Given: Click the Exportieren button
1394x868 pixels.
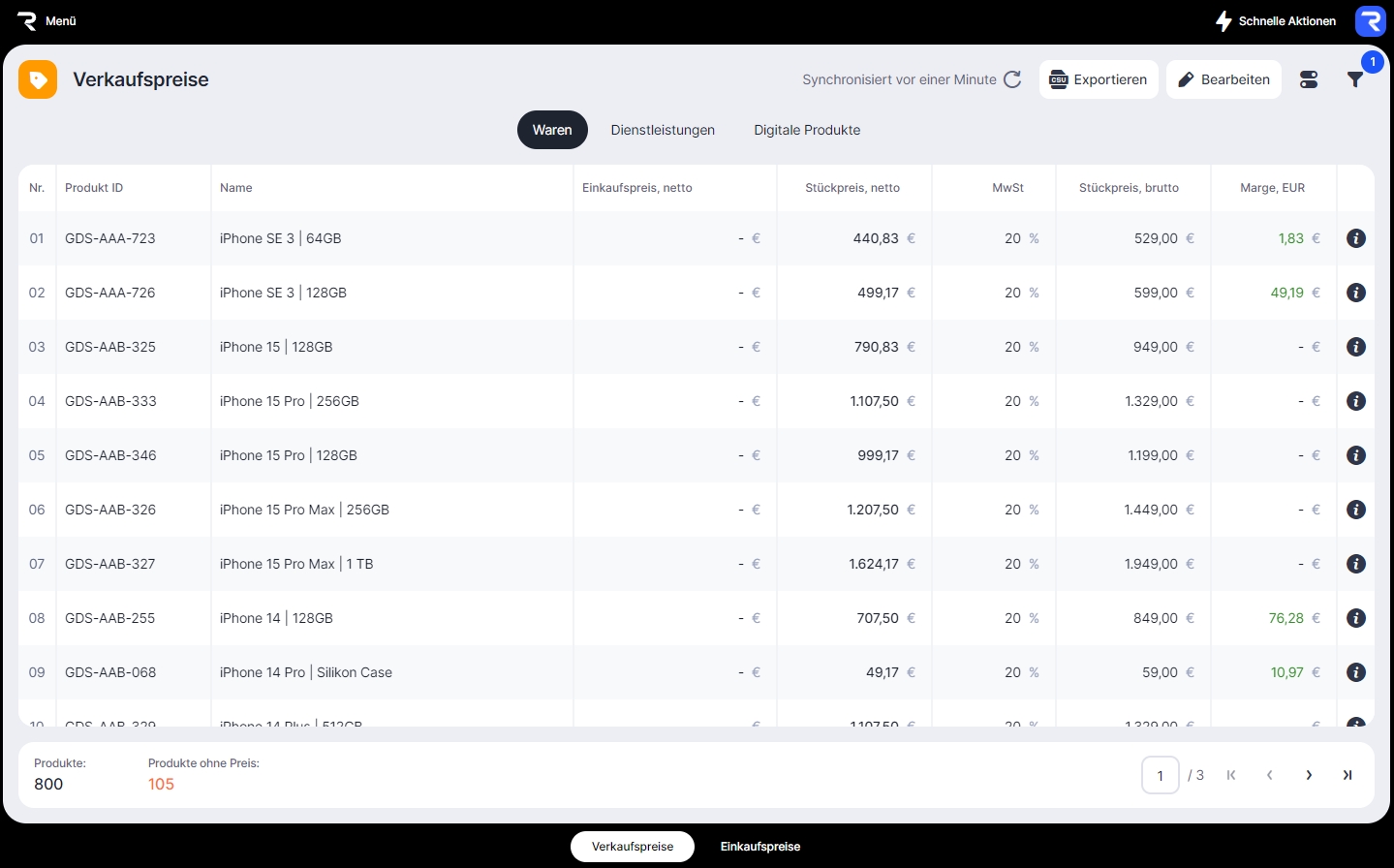Looking at the screenshot, I should coord(1099,79).
